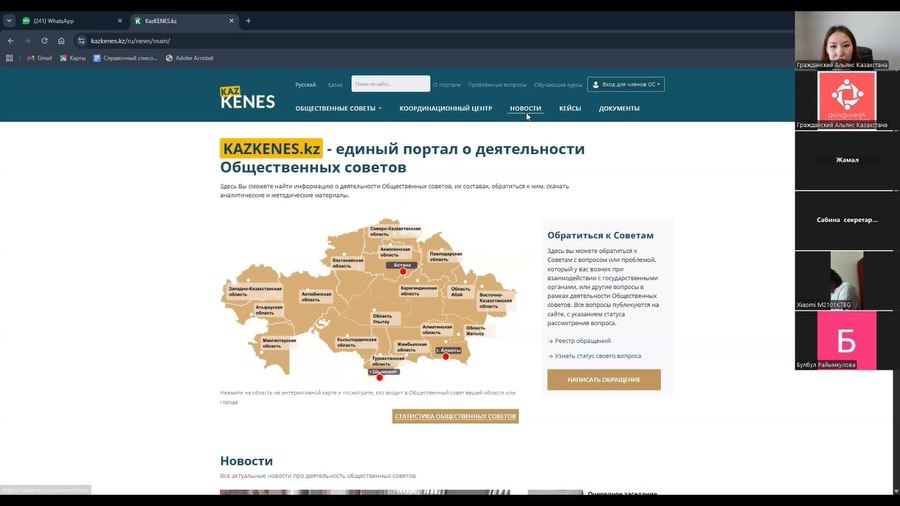View site information icon in address bar
This screenshot has height=506, width=900.
coord(82,41)
